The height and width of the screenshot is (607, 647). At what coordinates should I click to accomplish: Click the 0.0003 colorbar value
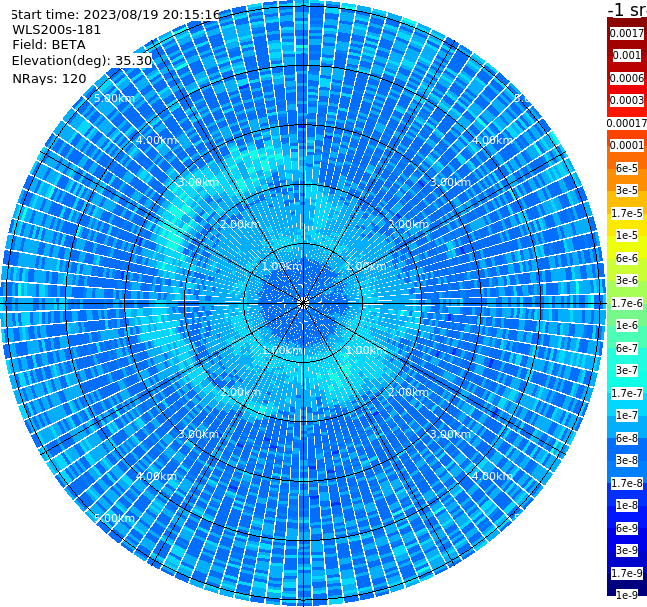tap(627, 100)
